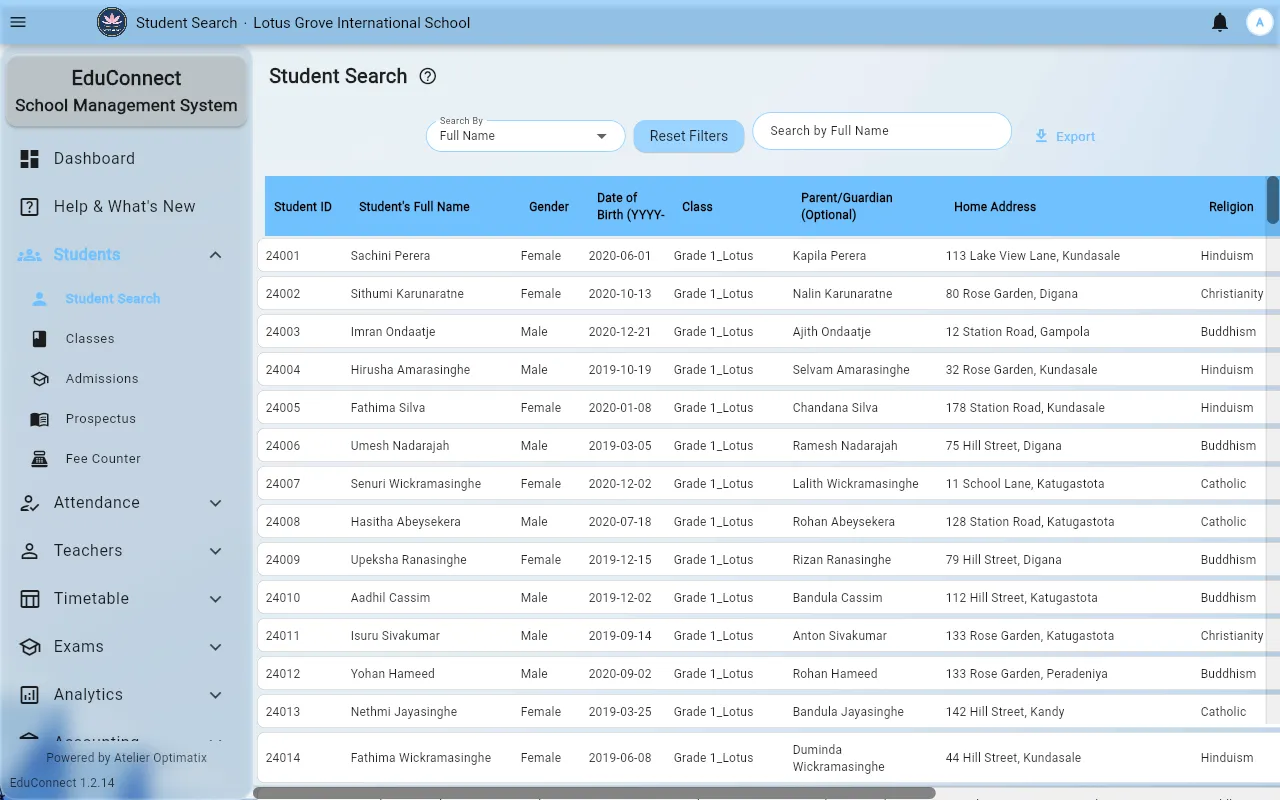Image resolution: width=1280 pixels, height=800 pixels.
Task: Click the Help & What's New icon
Action: point(30,207)
